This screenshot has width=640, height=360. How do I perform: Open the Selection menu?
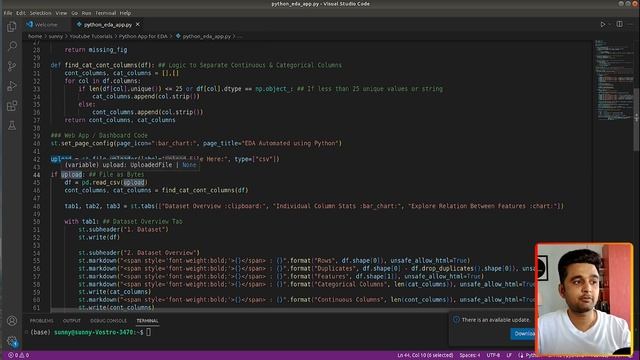[40, 13]
